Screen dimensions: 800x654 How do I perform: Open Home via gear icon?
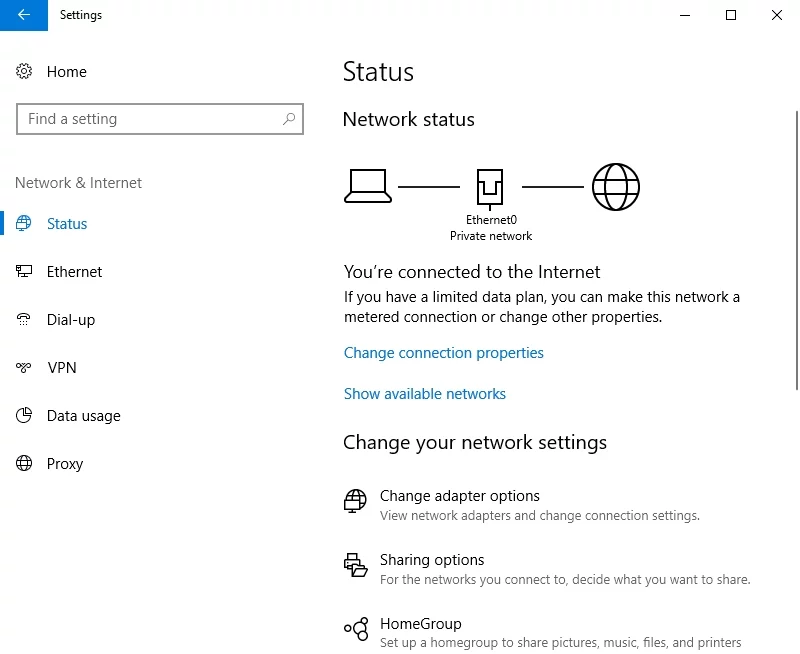coord(25,72)
